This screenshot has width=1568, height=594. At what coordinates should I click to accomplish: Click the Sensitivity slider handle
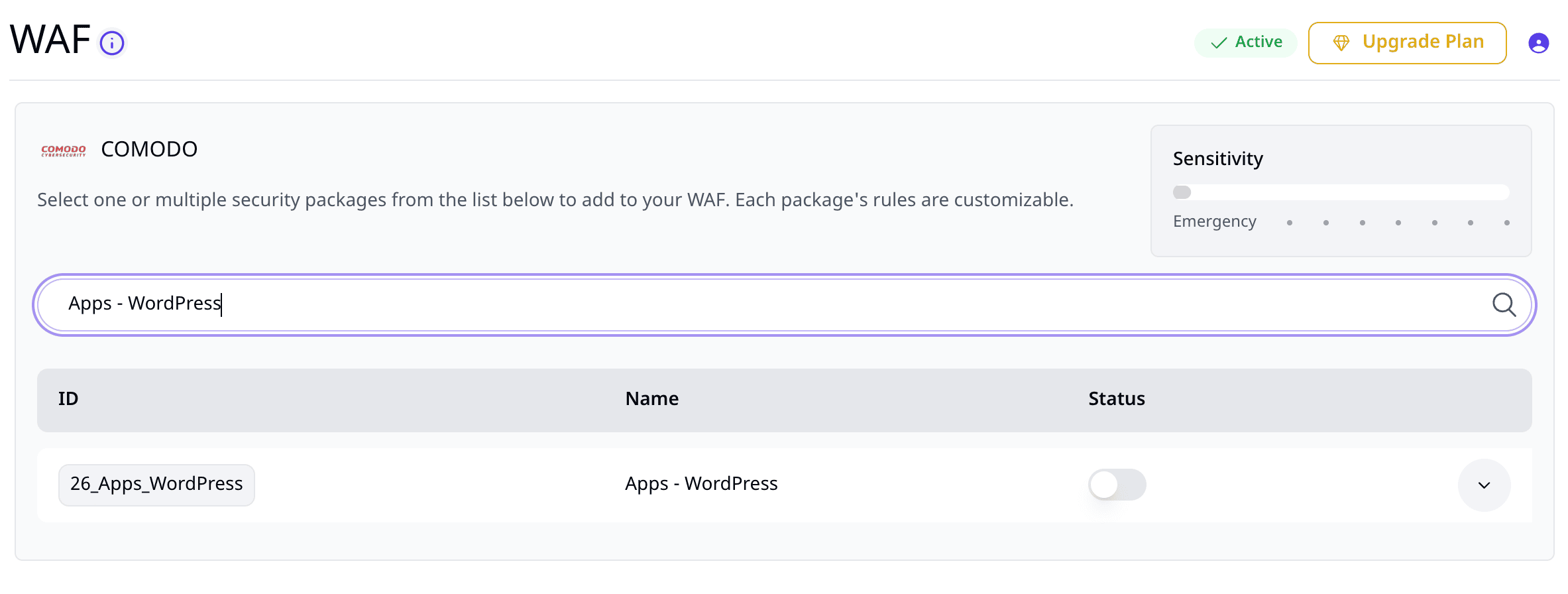tap(1182, 192)
